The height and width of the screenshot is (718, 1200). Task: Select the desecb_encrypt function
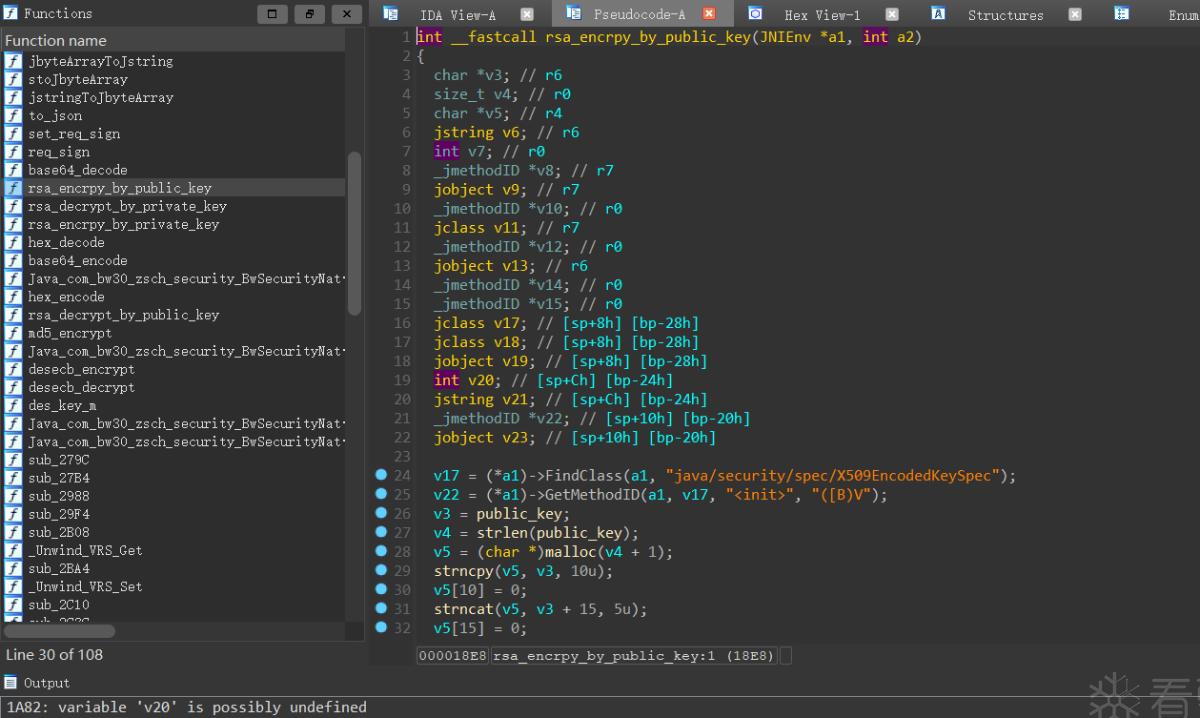(x=81, y=369)
